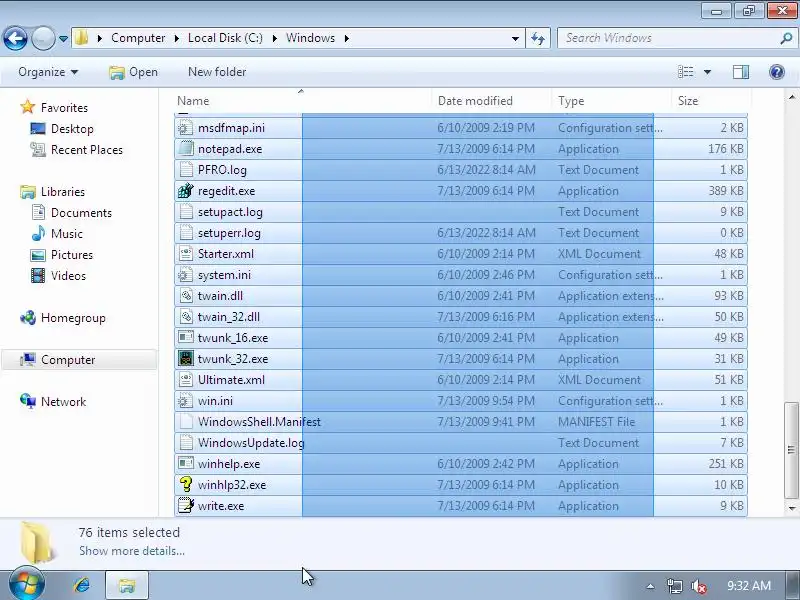This screenshot has height=600, width=800.
Task: Click the twain.dll file icon
Action: pyautogui.click(x=185, y=295)
